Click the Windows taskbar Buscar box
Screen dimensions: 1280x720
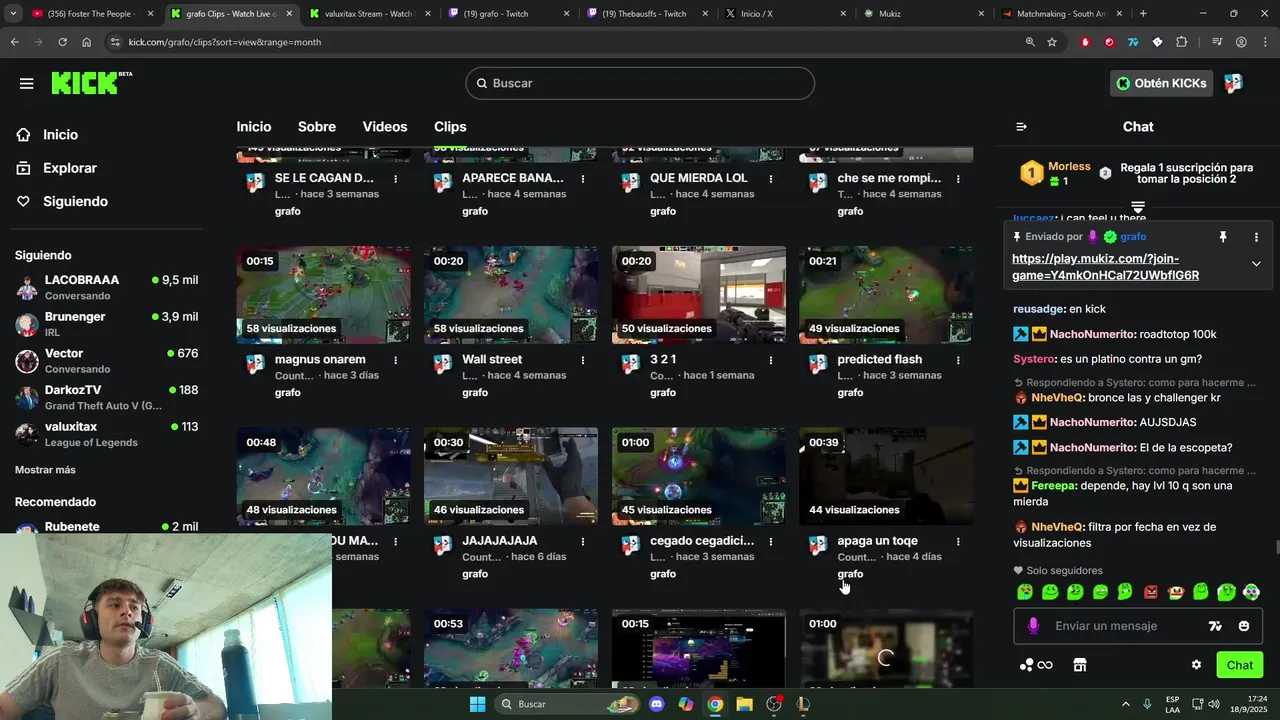tap(566, 704)
